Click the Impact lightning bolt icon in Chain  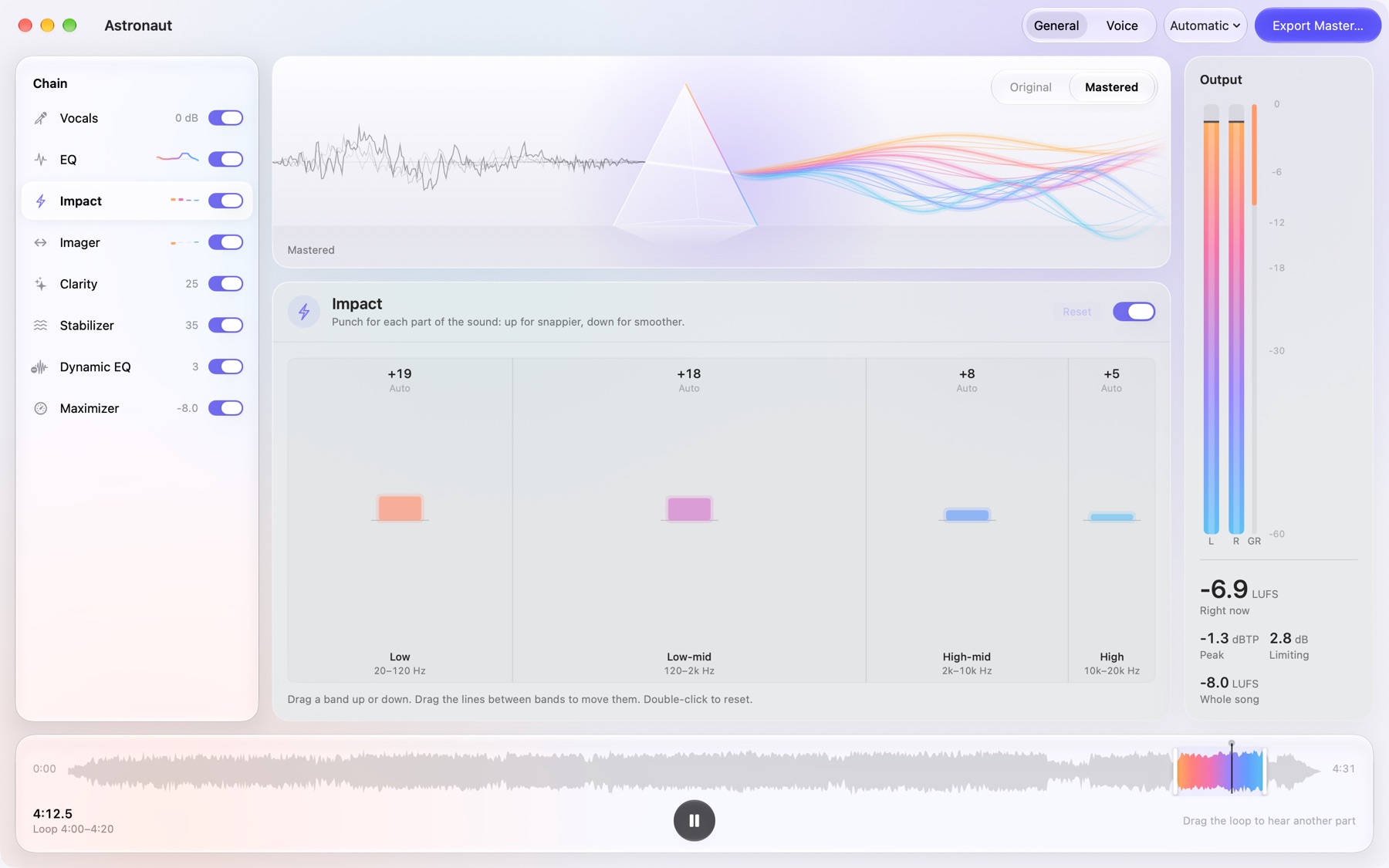point(41,201)
